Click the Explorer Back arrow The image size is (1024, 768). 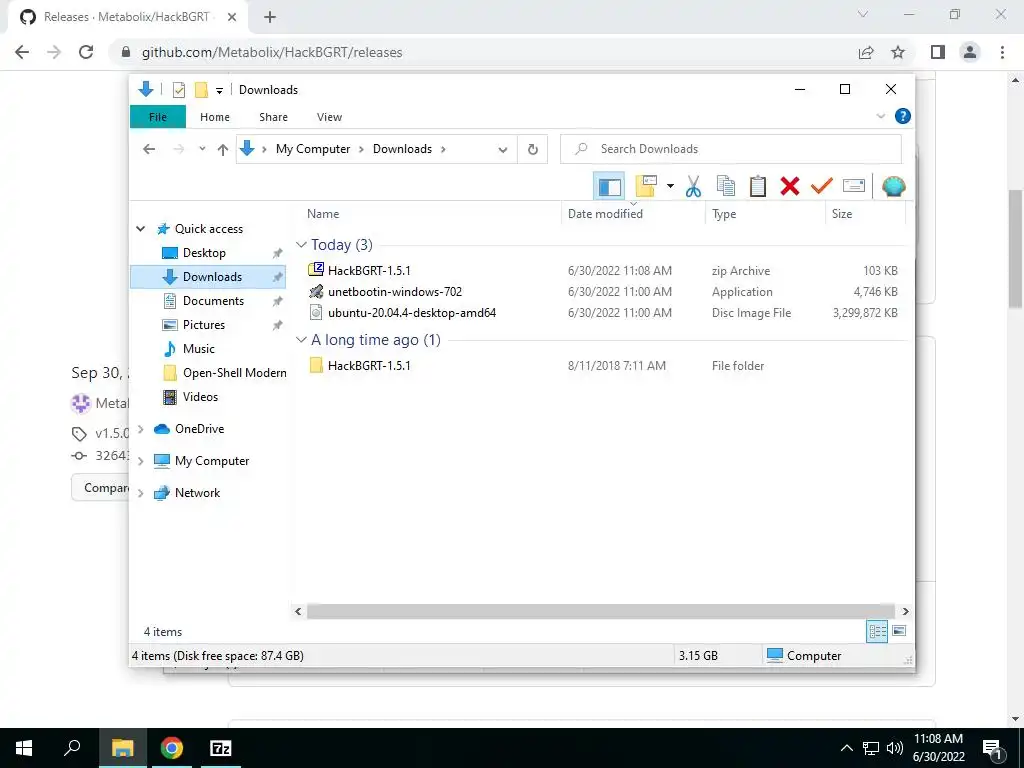149,149
